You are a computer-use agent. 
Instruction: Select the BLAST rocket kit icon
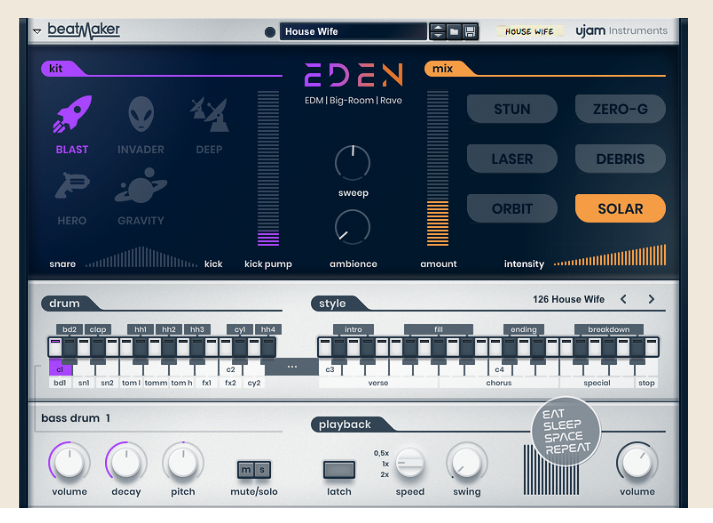tap(72, 115)
